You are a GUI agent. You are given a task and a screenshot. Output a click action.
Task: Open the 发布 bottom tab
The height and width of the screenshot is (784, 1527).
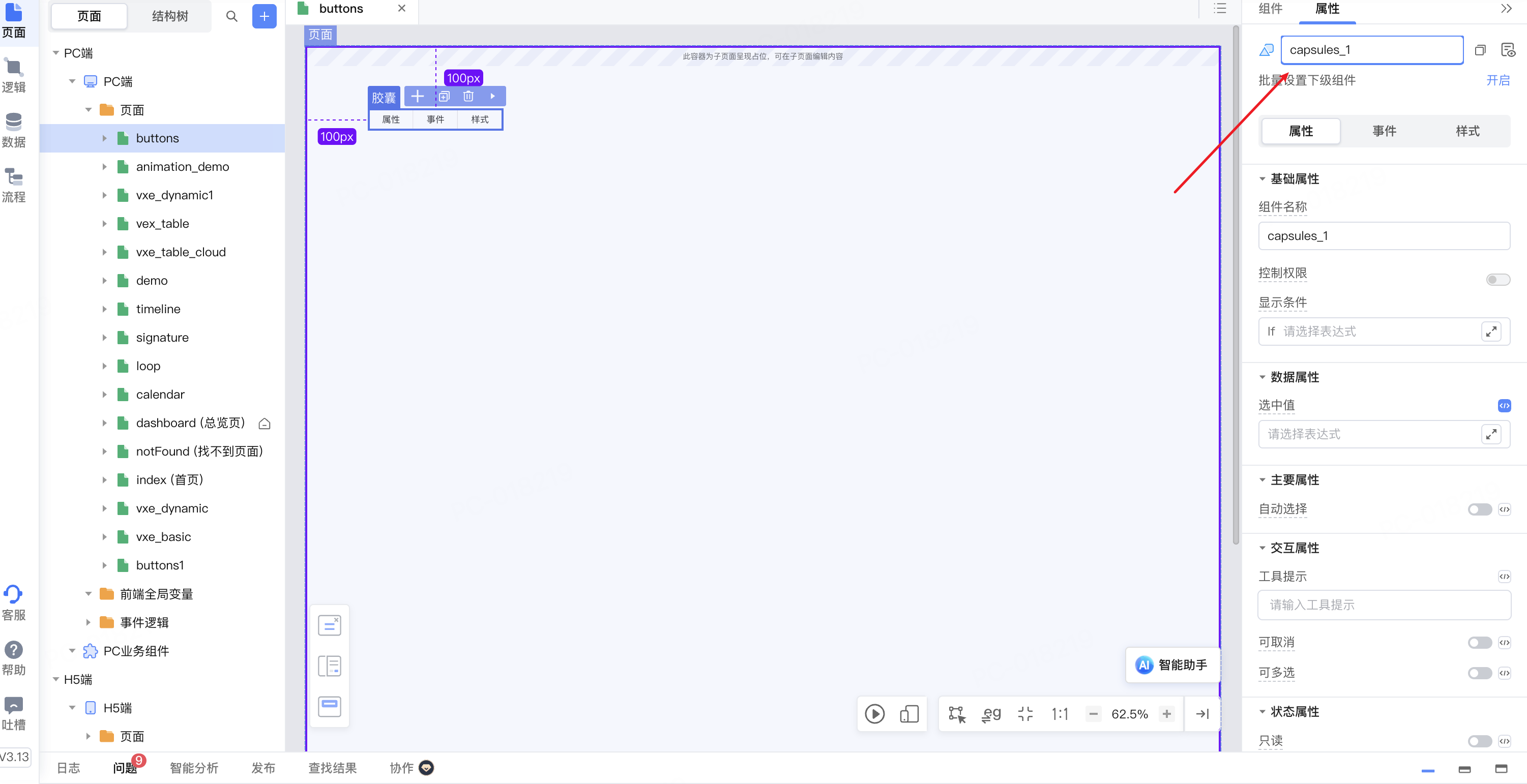[263, 769]
